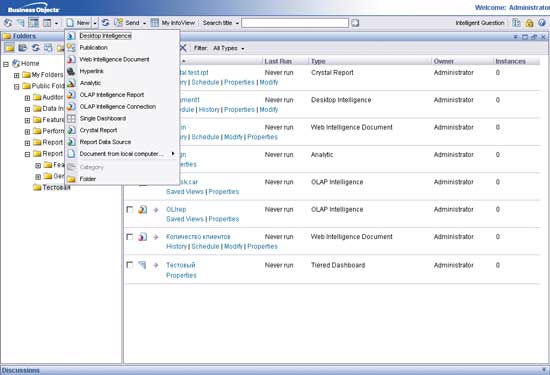Click Saved Views under OLIrep
Image resolution: width=550 pixels, height=375 pixels.
(x=185, y=219)
